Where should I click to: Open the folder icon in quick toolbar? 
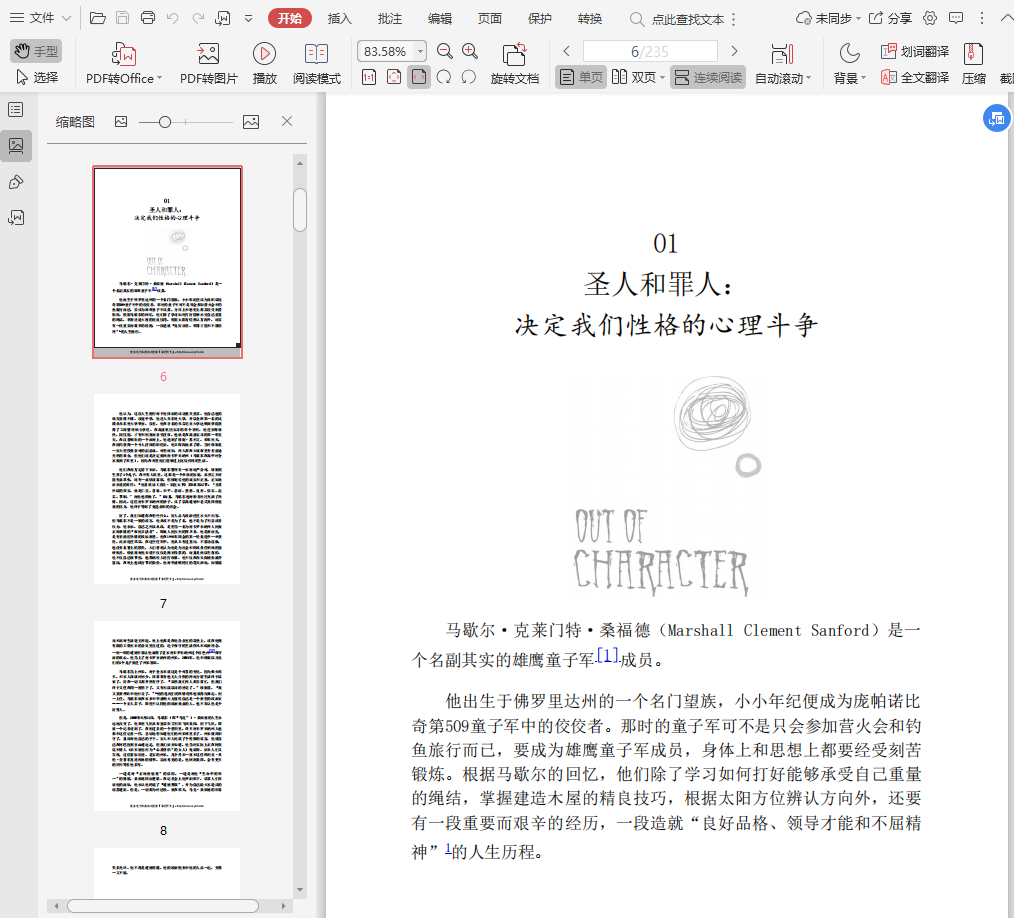[98, 18]
